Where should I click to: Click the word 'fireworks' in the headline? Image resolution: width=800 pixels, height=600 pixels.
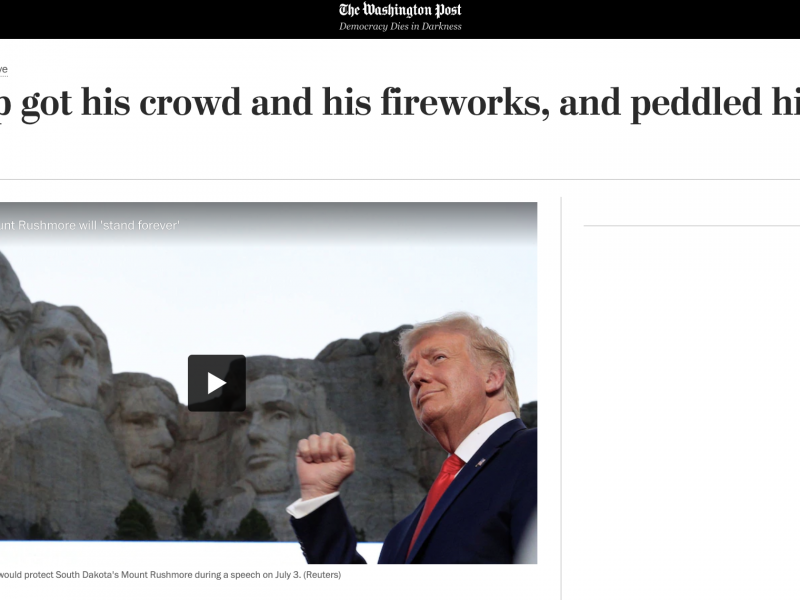pyautogui.click(x=465, y=102)
